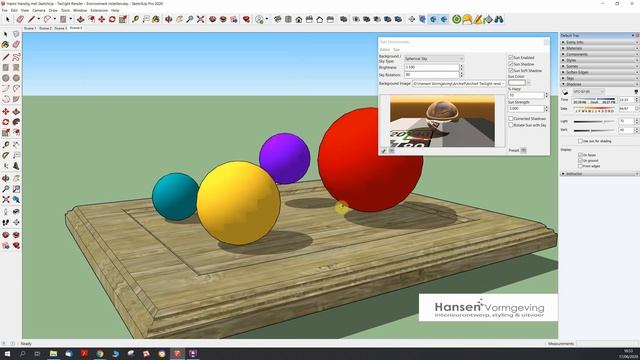Open File Explorer from taskbar
The width and height of the screenshot is (640, 360).
(53, 354)
